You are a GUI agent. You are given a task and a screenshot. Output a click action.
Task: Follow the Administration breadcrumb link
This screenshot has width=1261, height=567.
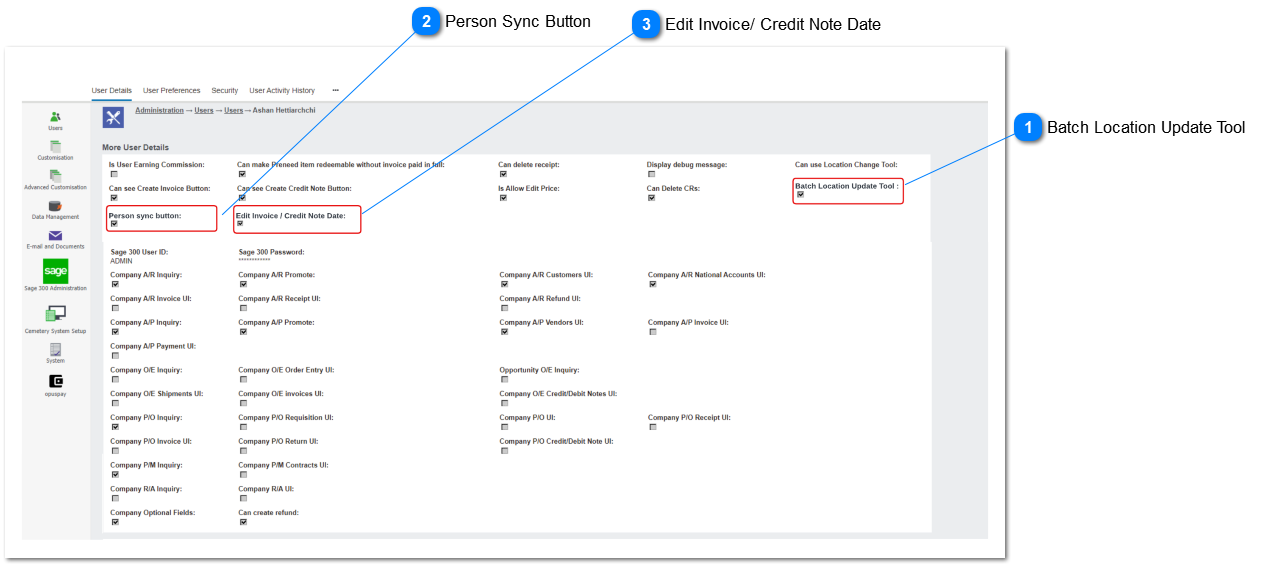159,110
